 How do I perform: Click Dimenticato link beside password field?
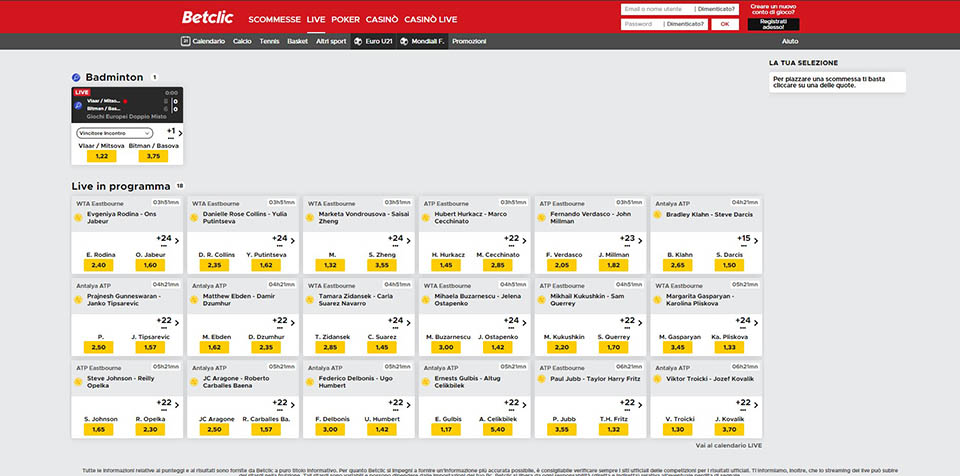click(686, 25)
